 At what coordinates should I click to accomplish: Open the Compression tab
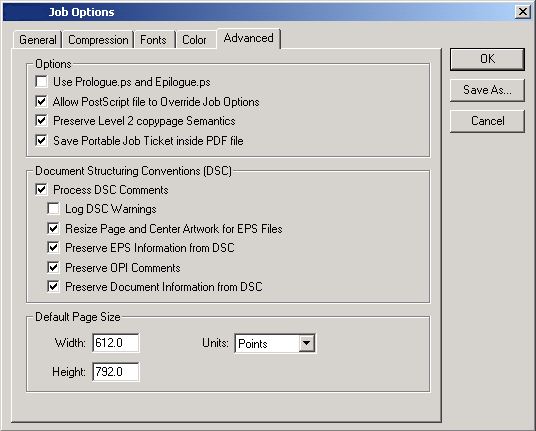tap(98, 40)
